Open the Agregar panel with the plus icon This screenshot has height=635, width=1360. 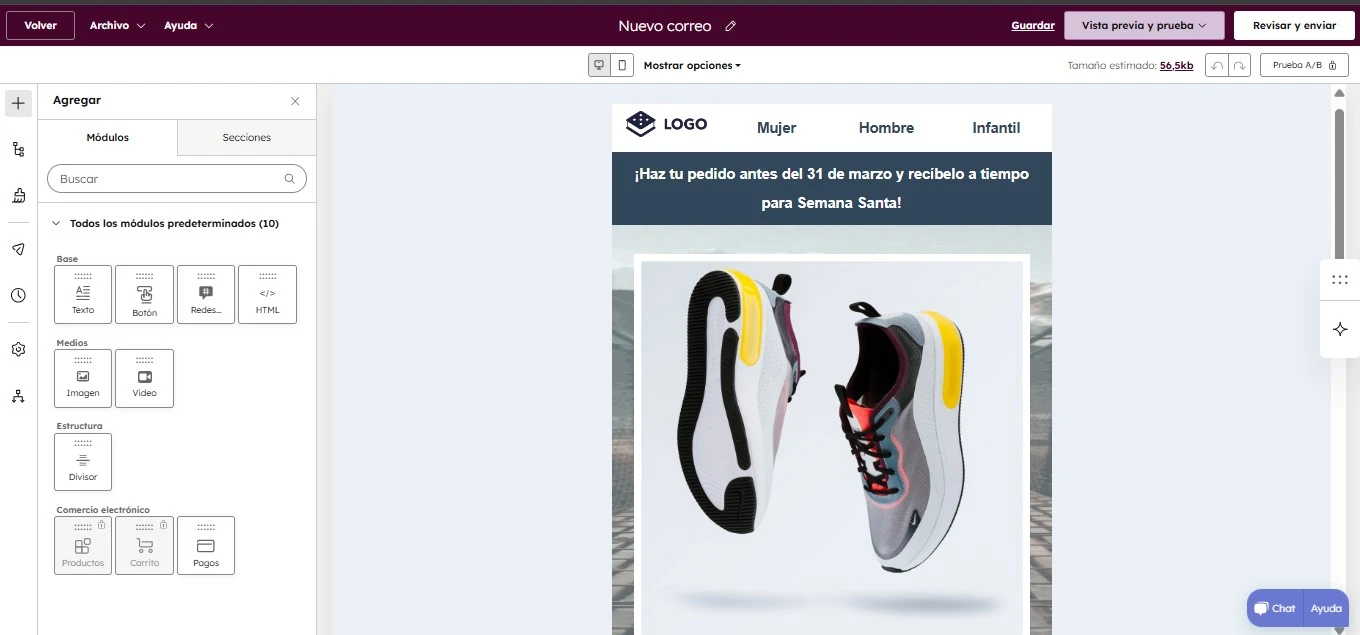coord(17,102)
